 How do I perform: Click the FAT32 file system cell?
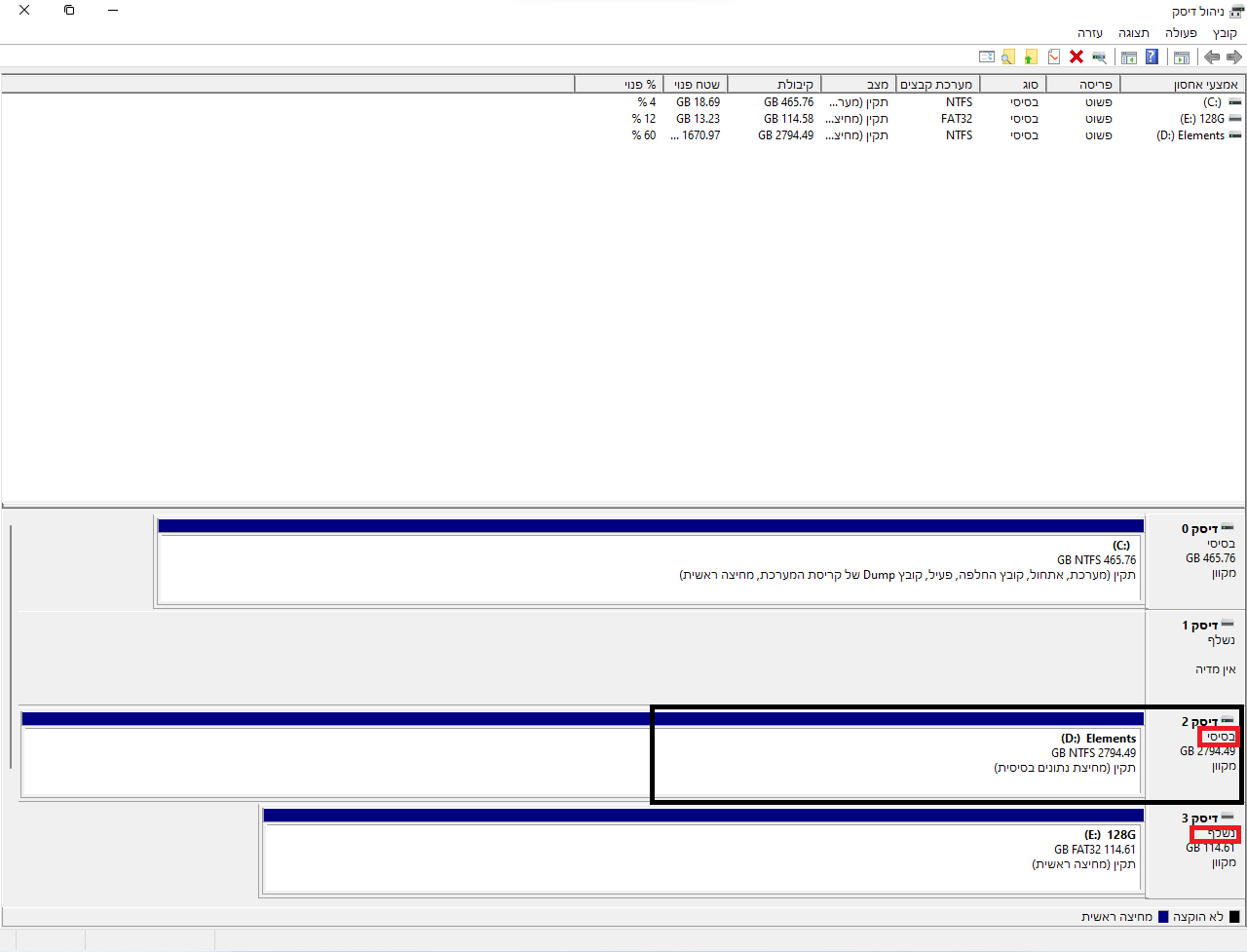(957, 119)
